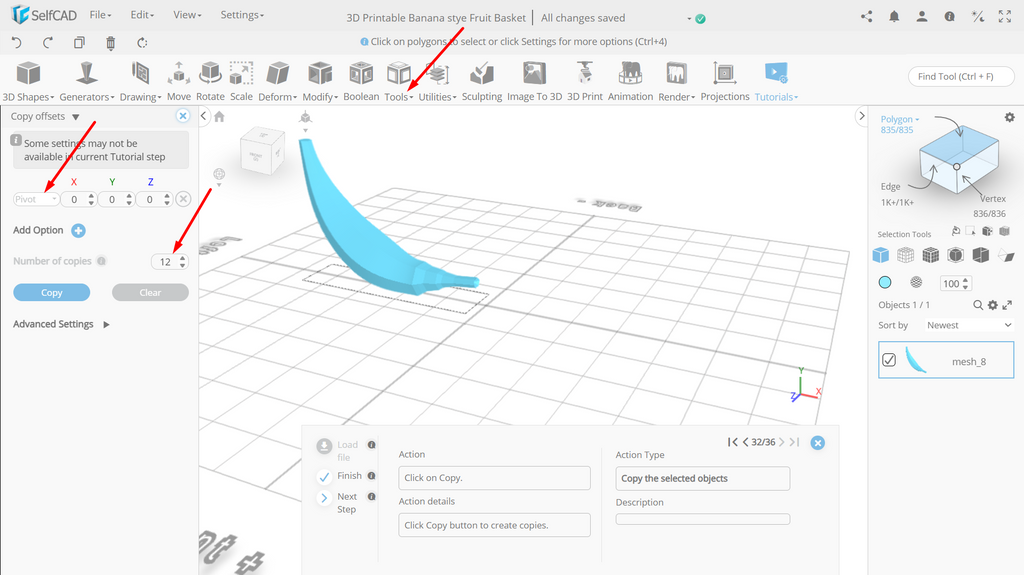This screenshot has width=1024, height=575.
Task: Click the view orientation cube
Action: [x=262, y=152]
